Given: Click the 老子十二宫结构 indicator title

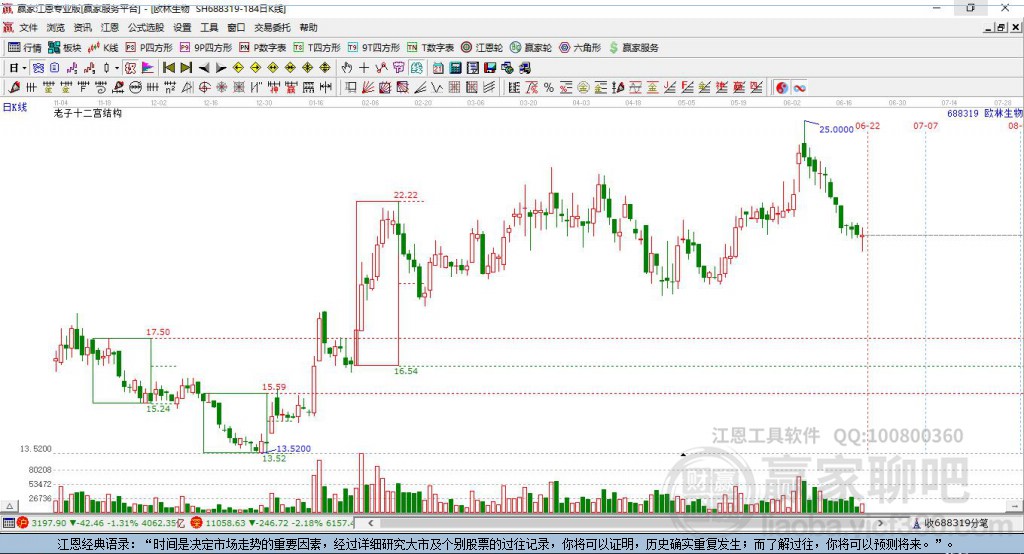Looking at the screenshot, I should 88,113.
